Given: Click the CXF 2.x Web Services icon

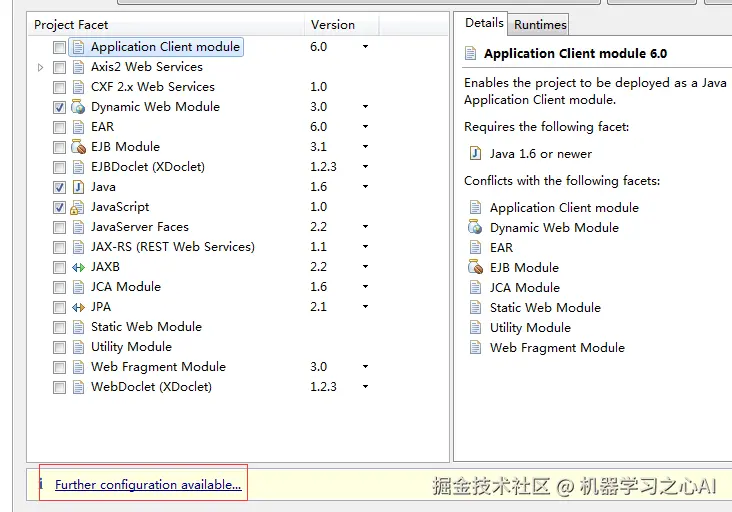Looking at the screenshot, I should [78, 87].
